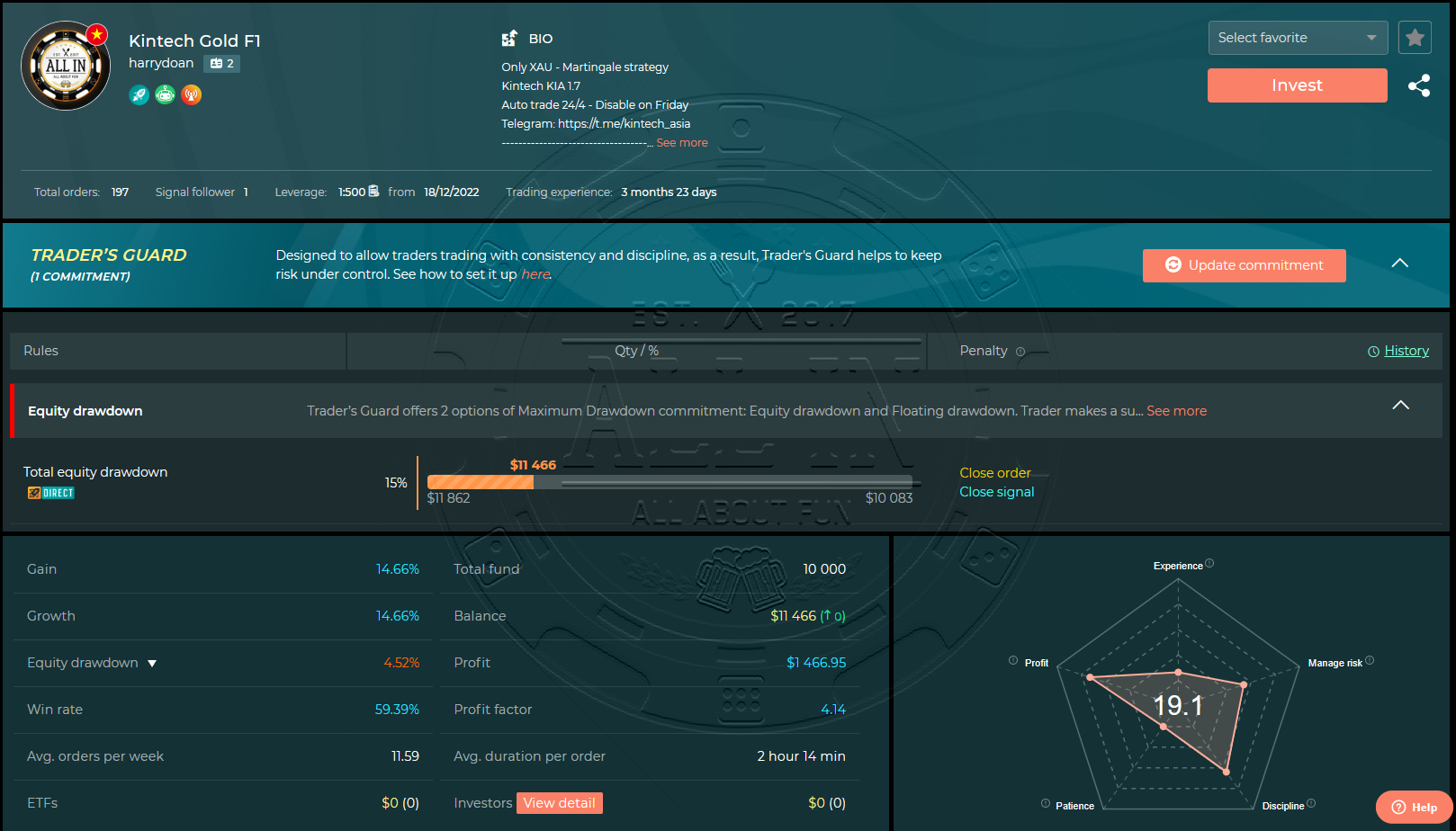The height and width of the screenshot is (831, 1456).
Task: Click the info icon next to Patience
Action: (x=1046, y=804)
